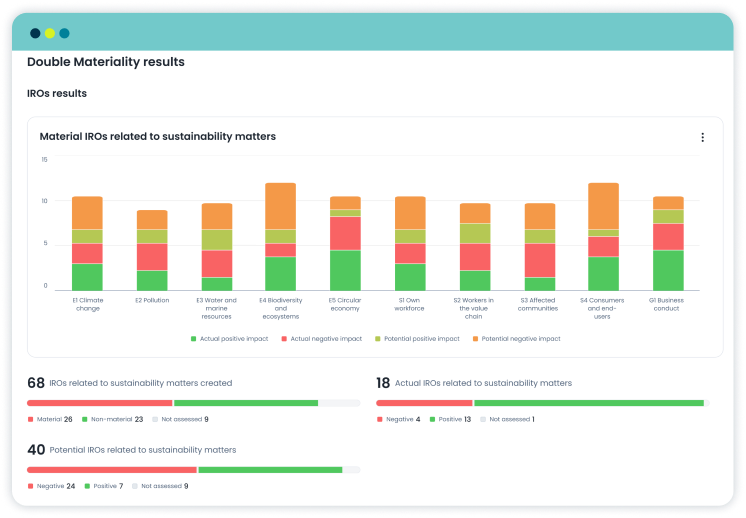Viewport: 746px width, 518px height.
Task: Click green Positive segment of 40 Potential IROs bar
Action: [x=270, y=470]
